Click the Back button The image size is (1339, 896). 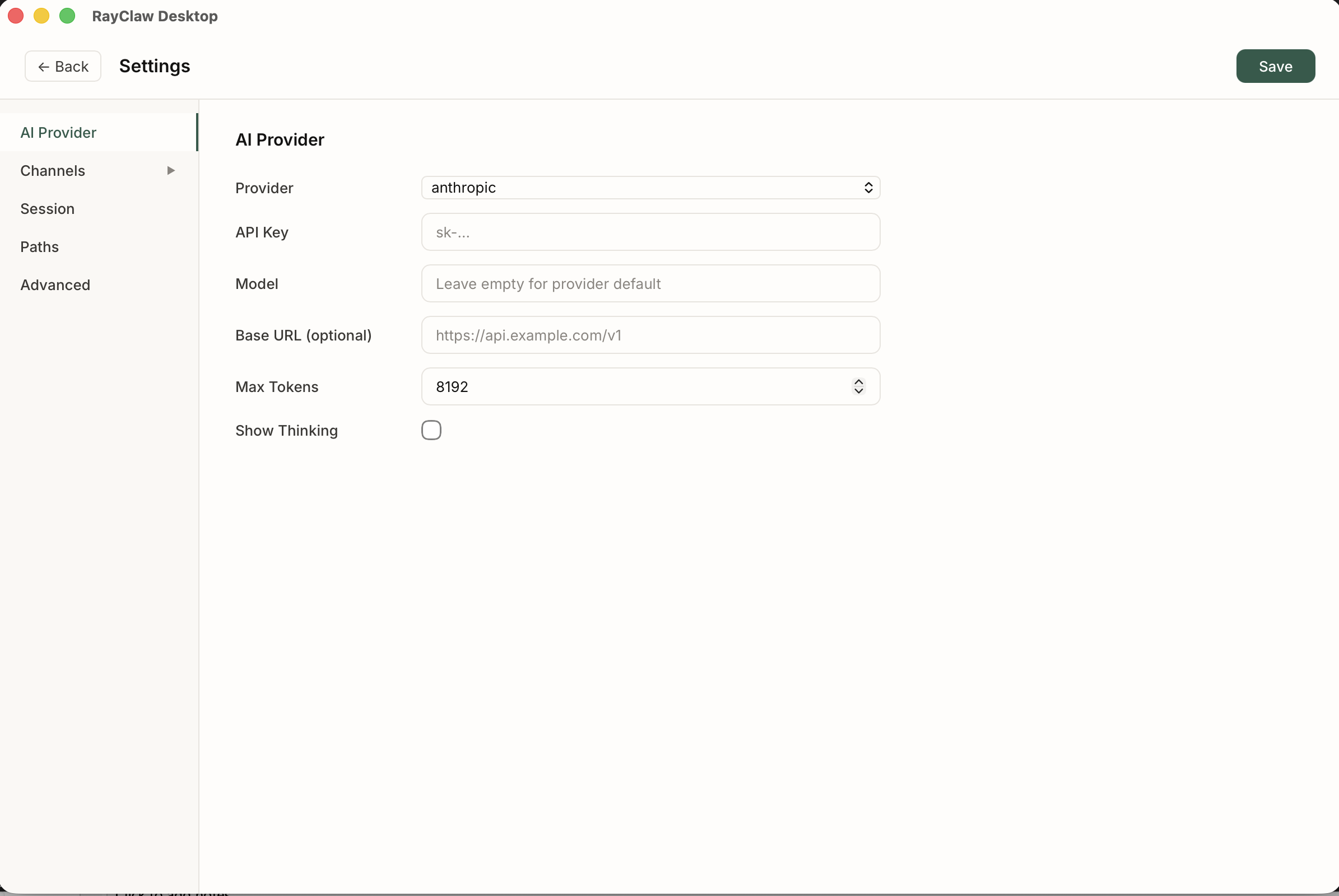pos(63,66)
